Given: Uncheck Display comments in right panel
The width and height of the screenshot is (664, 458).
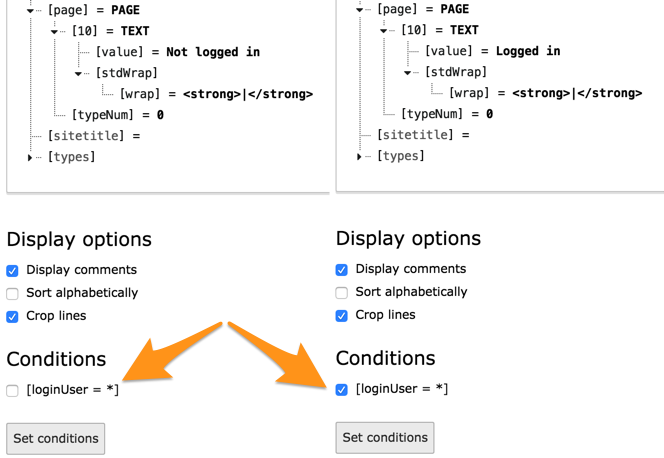Looking at the screenshot, I should pos(342,270).
